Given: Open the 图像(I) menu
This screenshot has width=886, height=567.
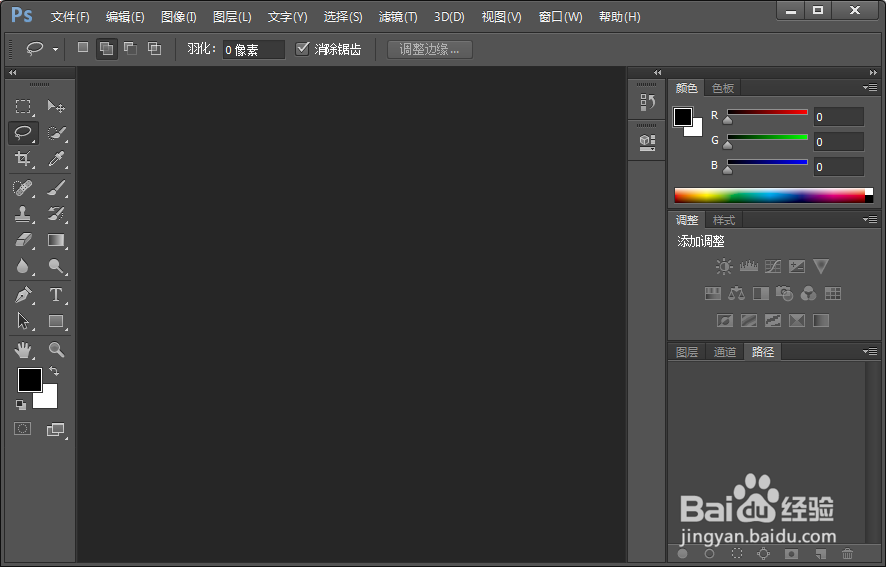Looking at the screenshot, I should point(179,17).
